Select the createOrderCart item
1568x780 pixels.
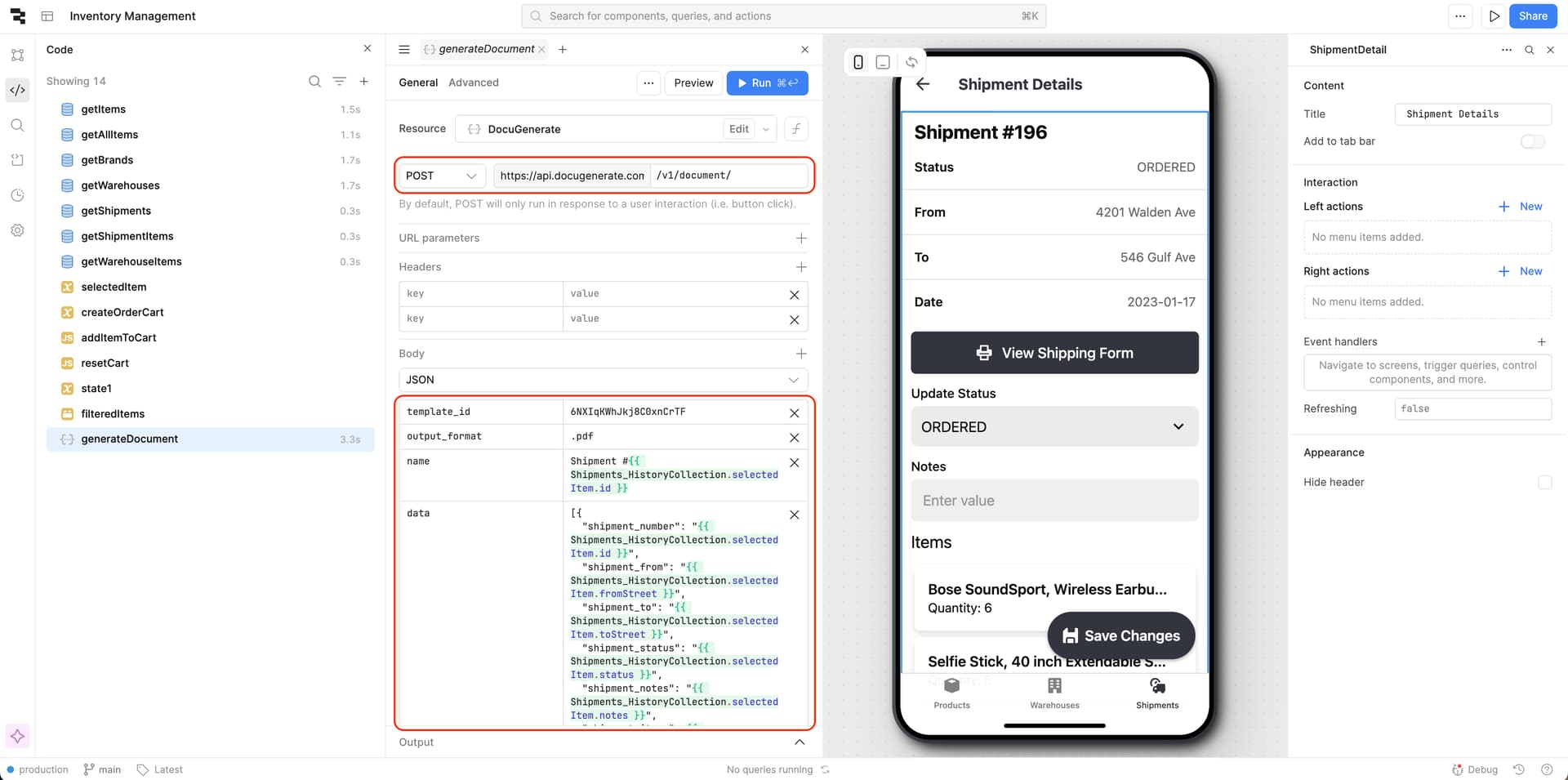(x=211, y=312)
